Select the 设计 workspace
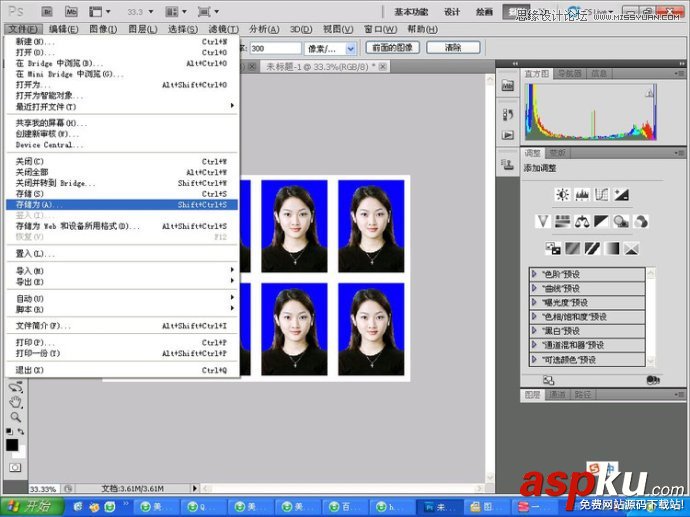690x517 pixels. point(452,12)
